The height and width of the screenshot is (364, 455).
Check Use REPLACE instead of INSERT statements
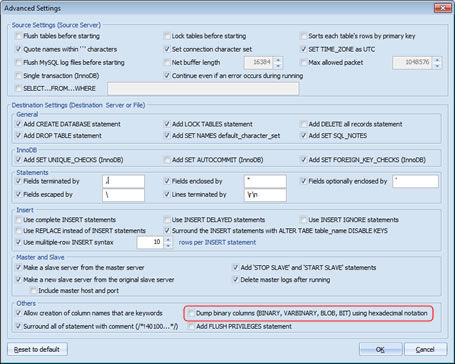tap(19, 231)
